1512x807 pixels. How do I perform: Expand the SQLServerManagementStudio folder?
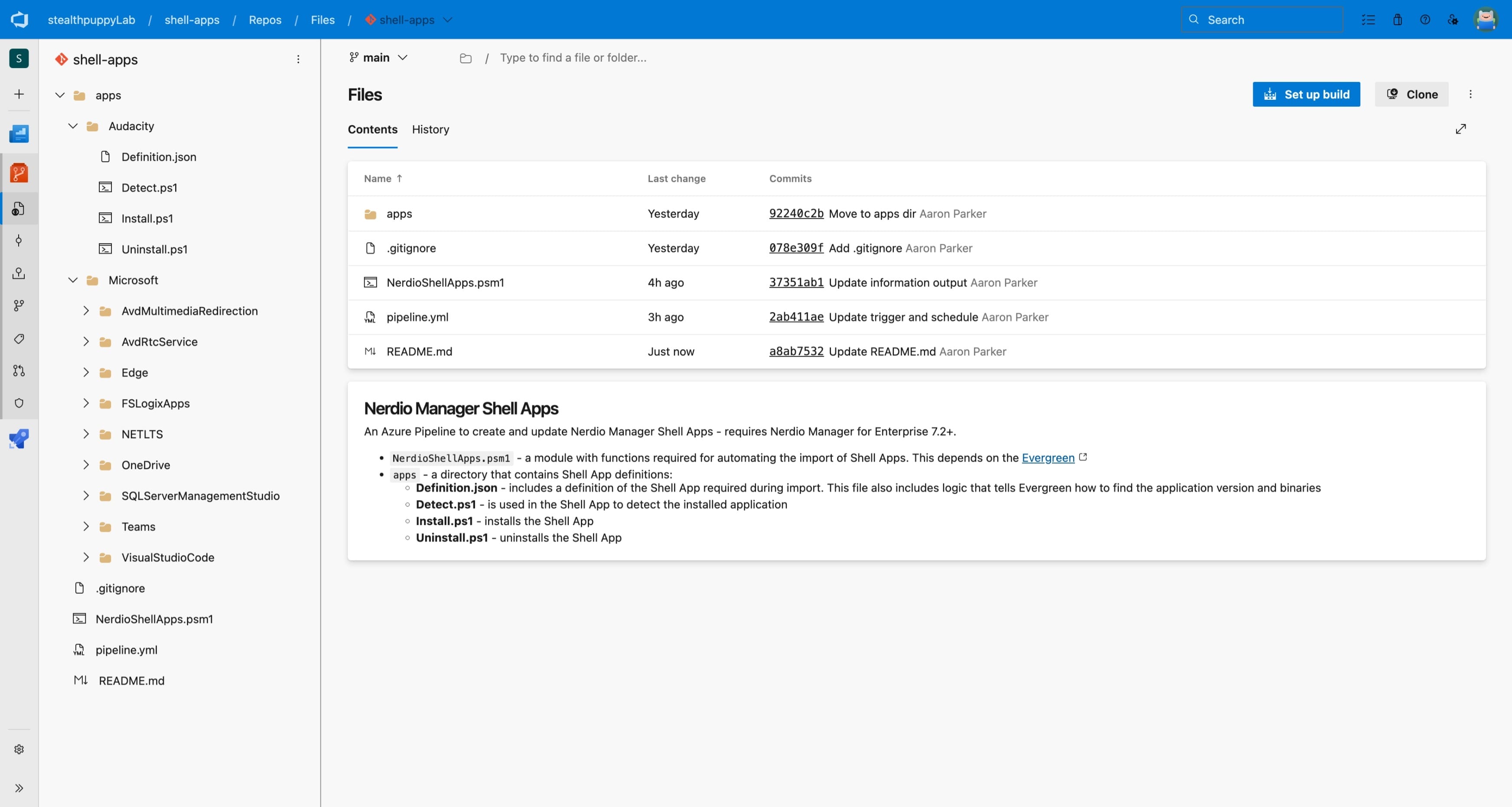[86, 496]
